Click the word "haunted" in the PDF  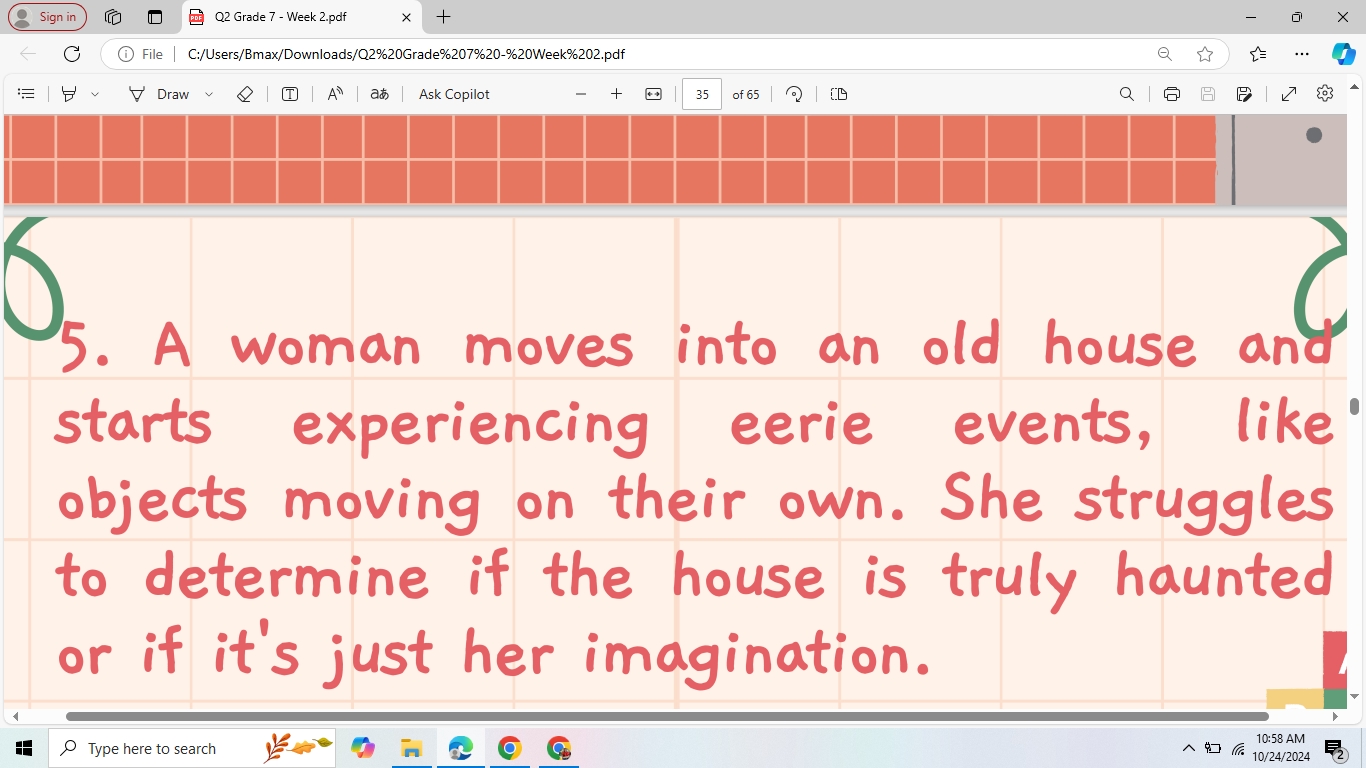pyautogui.click(x=1224, y=577)
